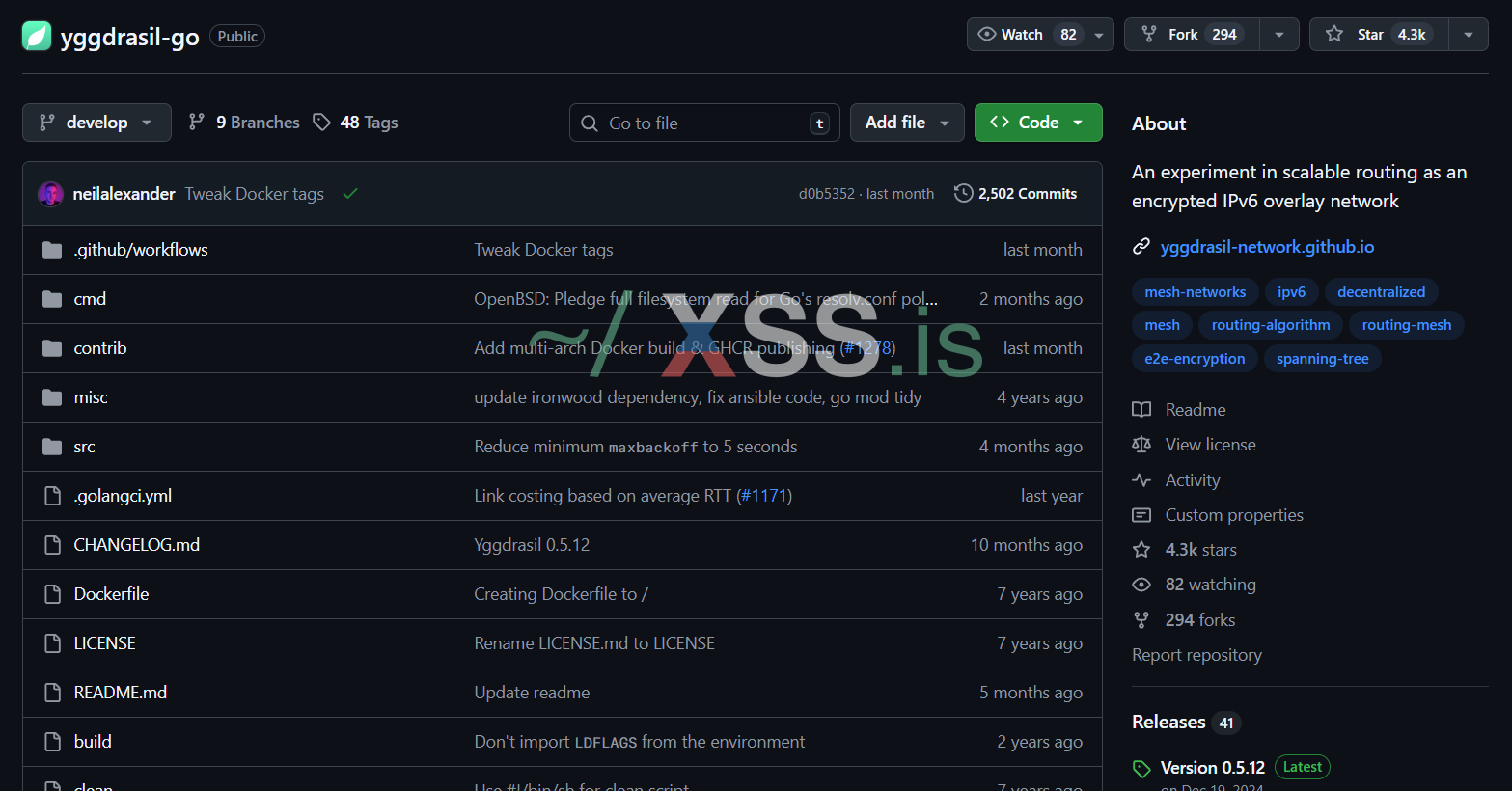View the 9 Branches list
This screenshot has height=791, width=1512.
point(244,123)
